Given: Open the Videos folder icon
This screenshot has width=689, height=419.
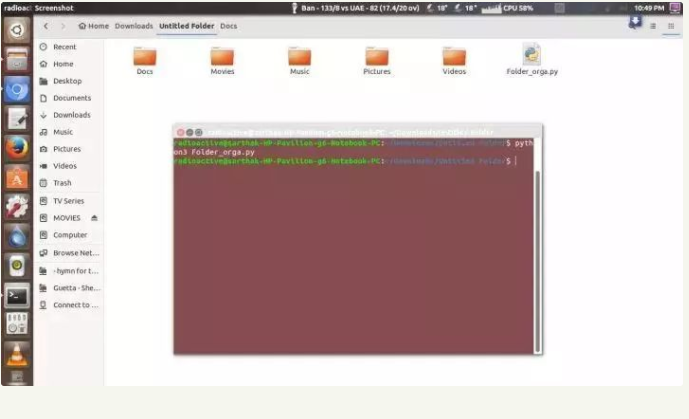Looking at the screenshot, I should coord(454,61).
